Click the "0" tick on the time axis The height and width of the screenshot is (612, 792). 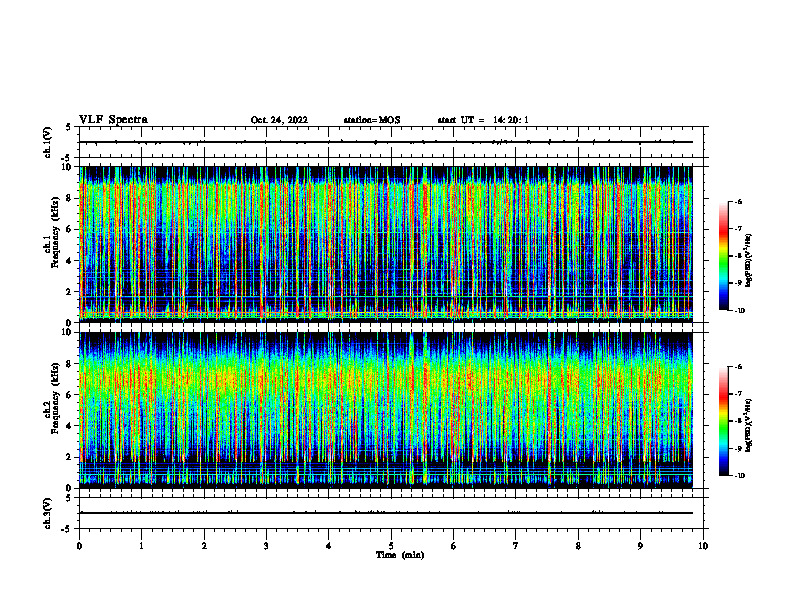click(79, 546)
